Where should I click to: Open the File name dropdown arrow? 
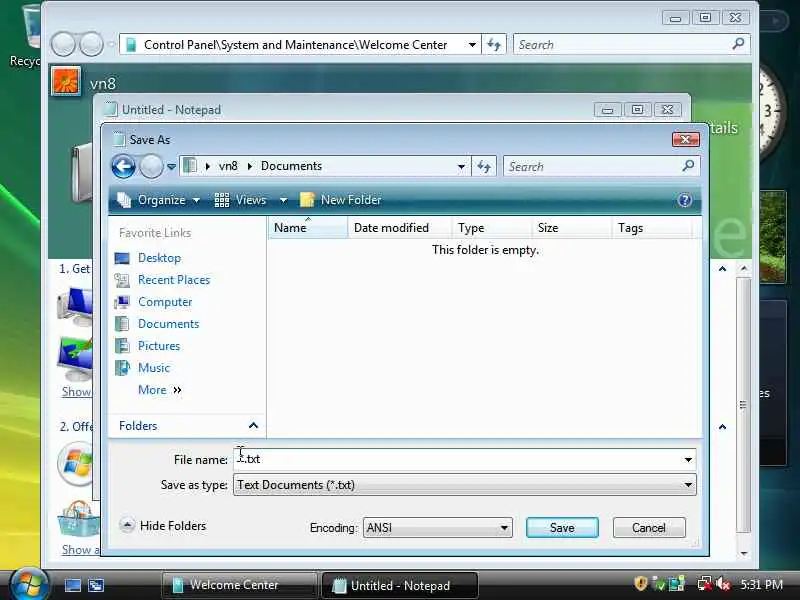pos(688,460)
